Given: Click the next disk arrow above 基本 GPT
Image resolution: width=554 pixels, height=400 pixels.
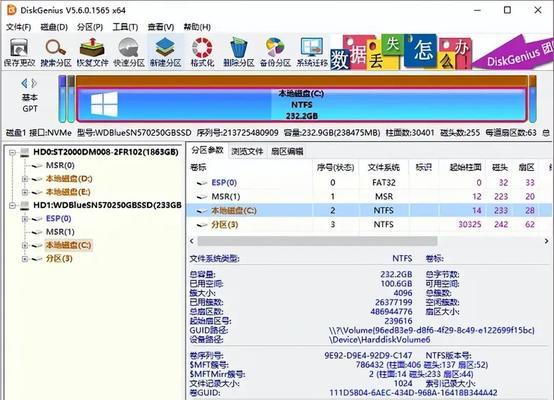Looking at the screenshot, I should point(34,83).
